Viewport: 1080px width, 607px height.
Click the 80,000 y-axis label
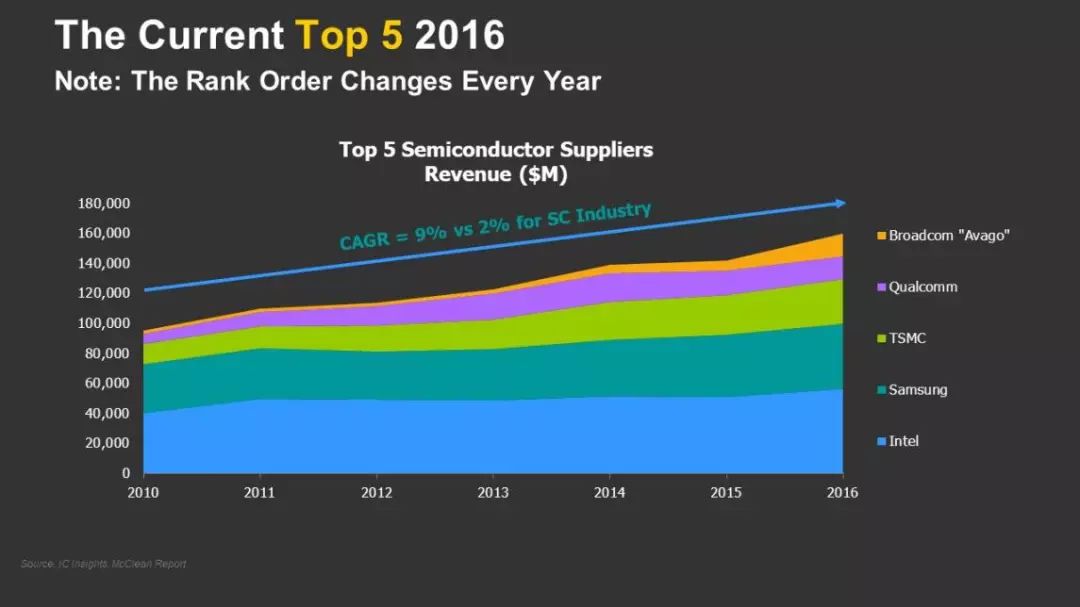tap(107, 353)
